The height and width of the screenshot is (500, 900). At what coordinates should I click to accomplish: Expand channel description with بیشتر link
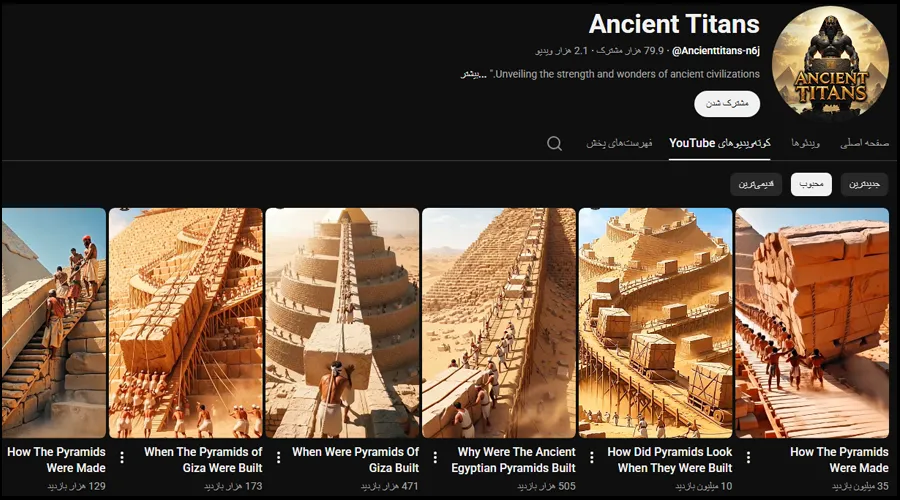(x=474, y=74)
